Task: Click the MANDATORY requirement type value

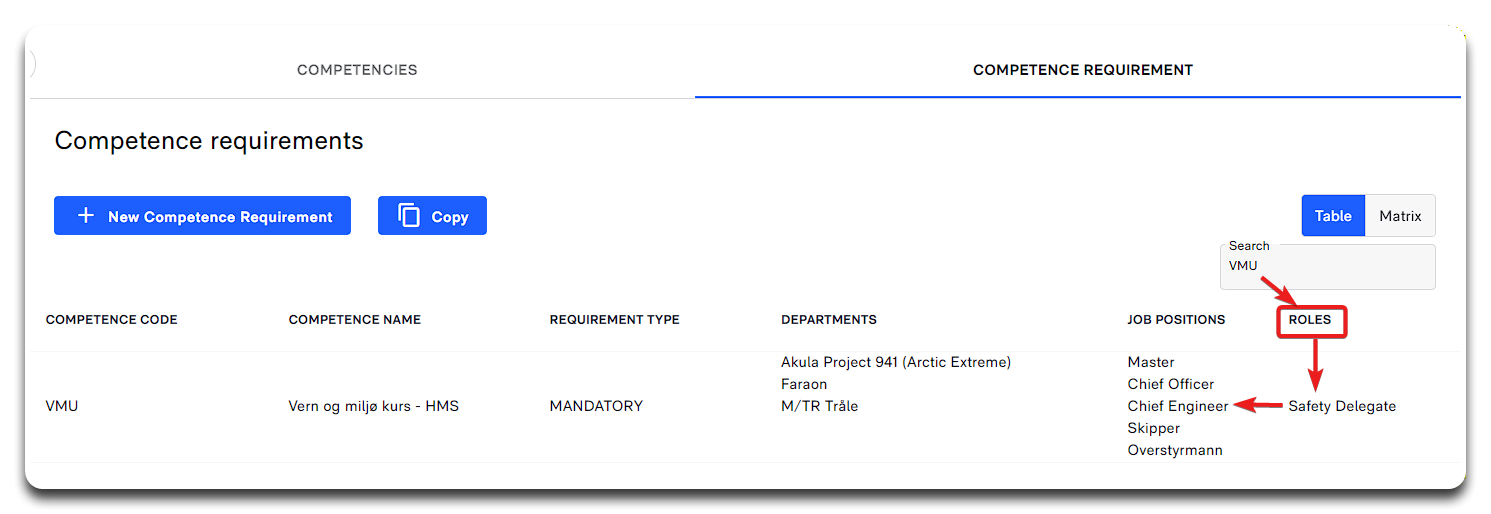Action: click(x=596, y=406)
